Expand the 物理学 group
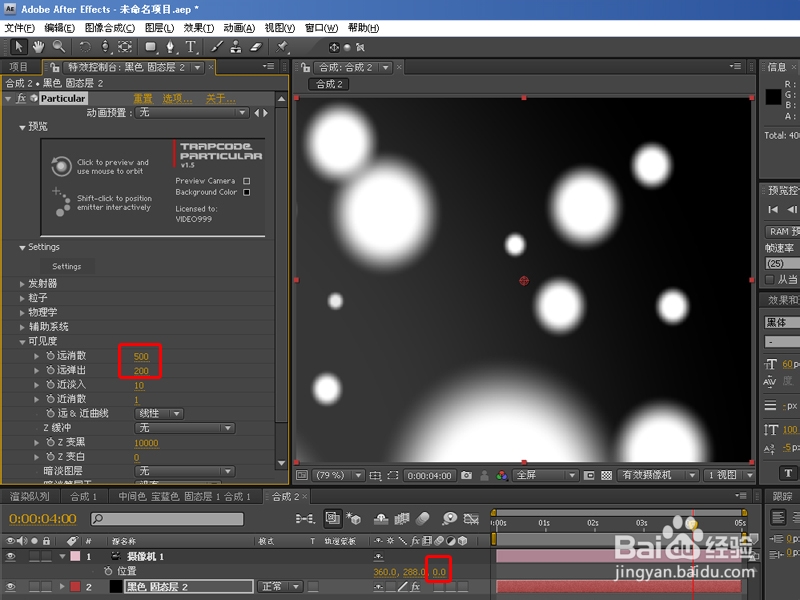Image resolution: width=800 pixels, height=600 pixels. [x=22, y=312]
